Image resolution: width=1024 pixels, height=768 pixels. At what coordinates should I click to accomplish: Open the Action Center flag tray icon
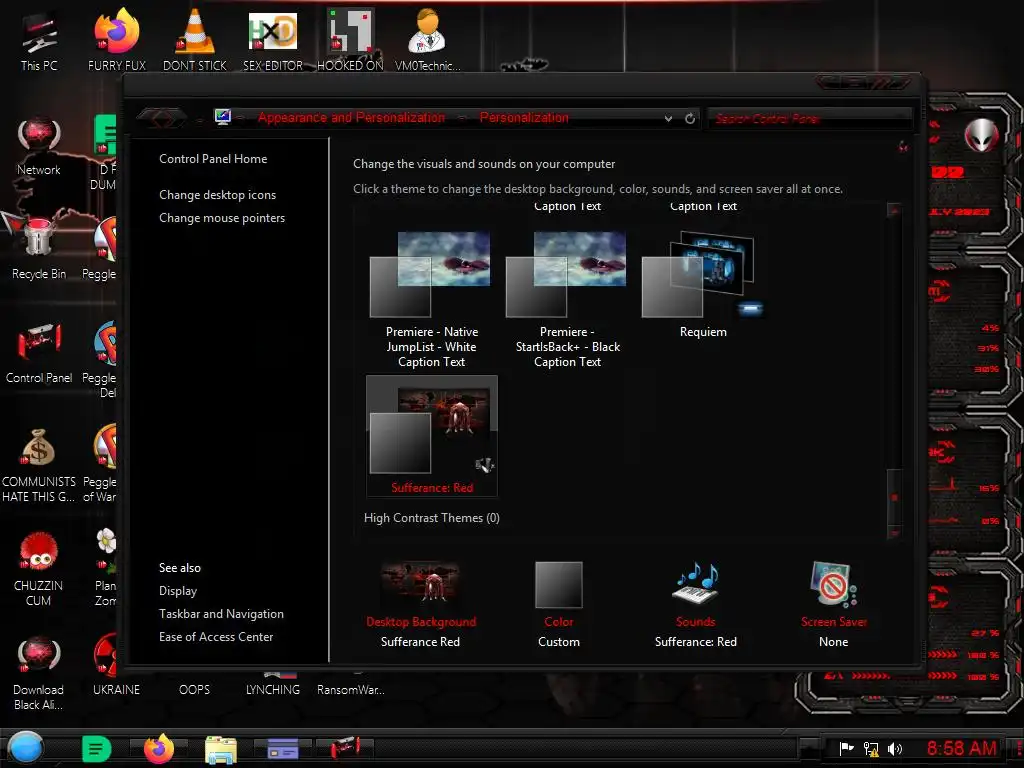[846, 748]
